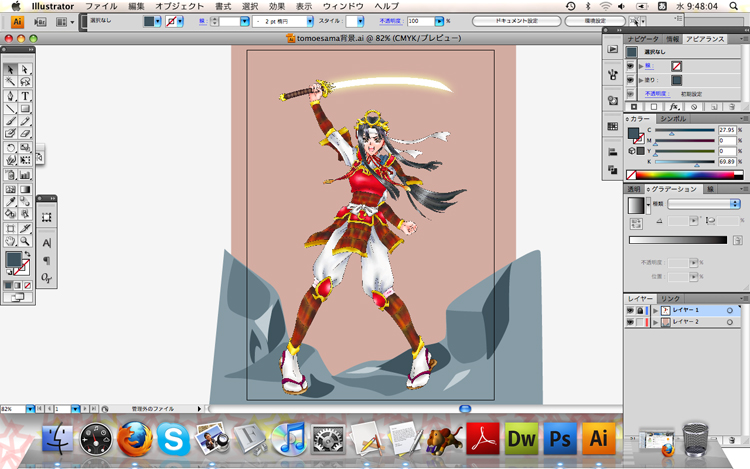Switch to the 透明 tab
The image size is (750, 469).
pyautogui.click(x=633, y=189)
